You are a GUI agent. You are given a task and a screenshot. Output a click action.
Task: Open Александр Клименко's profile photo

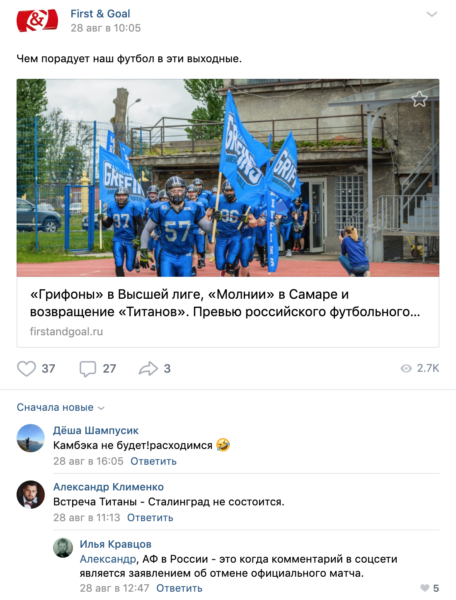(31, 494)
